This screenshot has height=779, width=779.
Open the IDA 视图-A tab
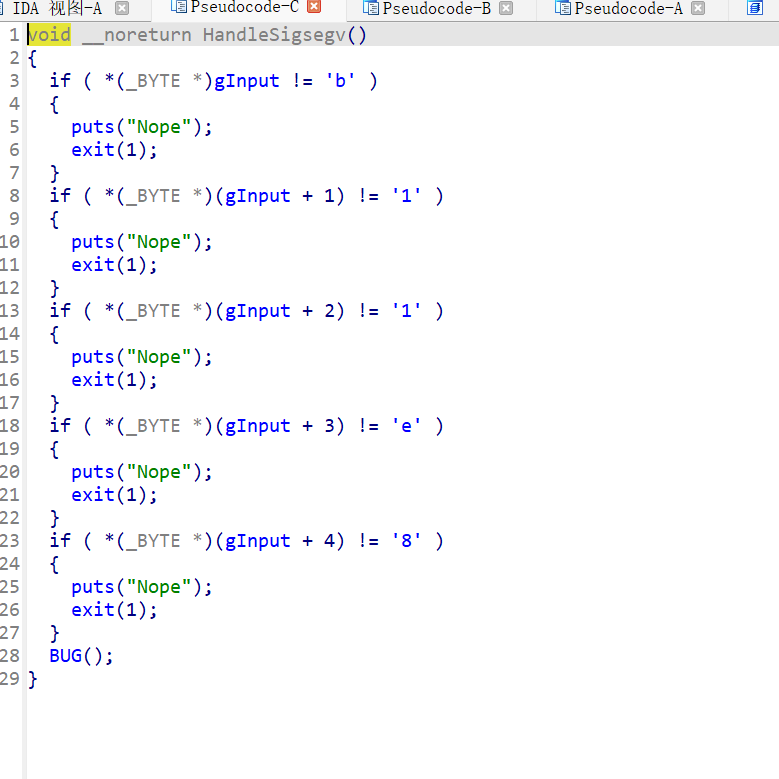[57, 8]
